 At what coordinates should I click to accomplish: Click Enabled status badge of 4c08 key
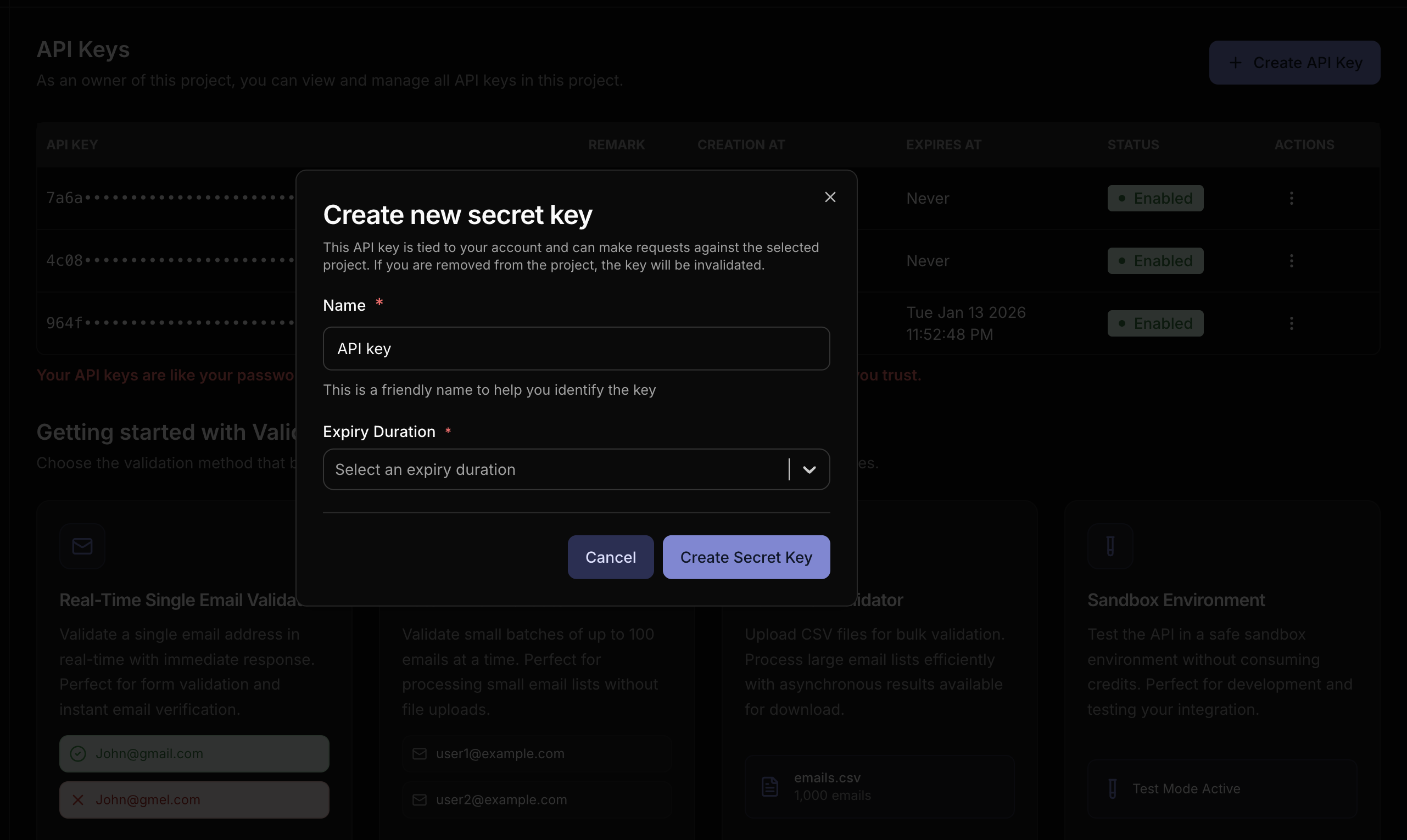[1155, 261]
